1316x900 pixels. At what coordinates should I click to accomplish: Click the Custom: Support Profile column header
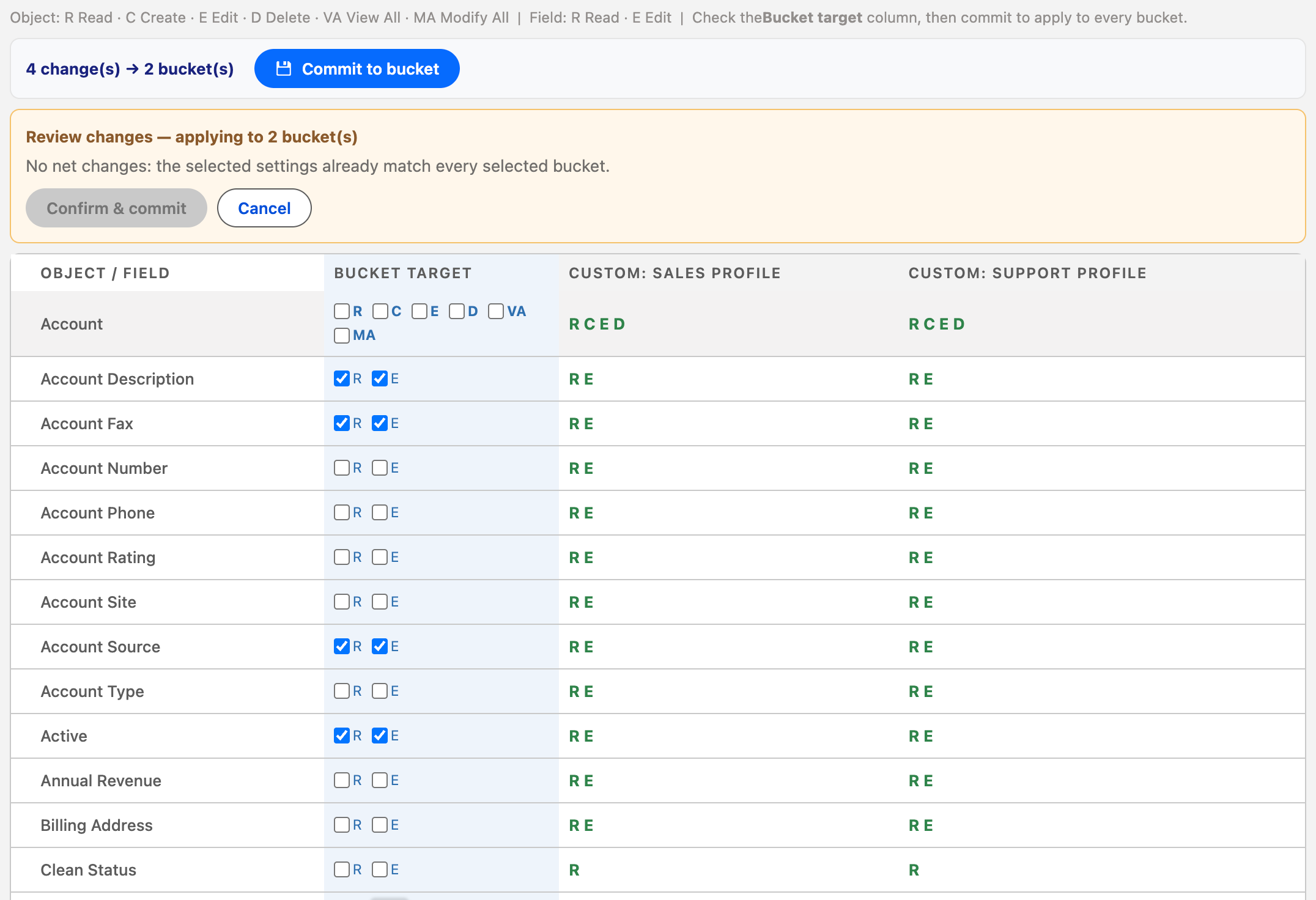pos(1027,273)
